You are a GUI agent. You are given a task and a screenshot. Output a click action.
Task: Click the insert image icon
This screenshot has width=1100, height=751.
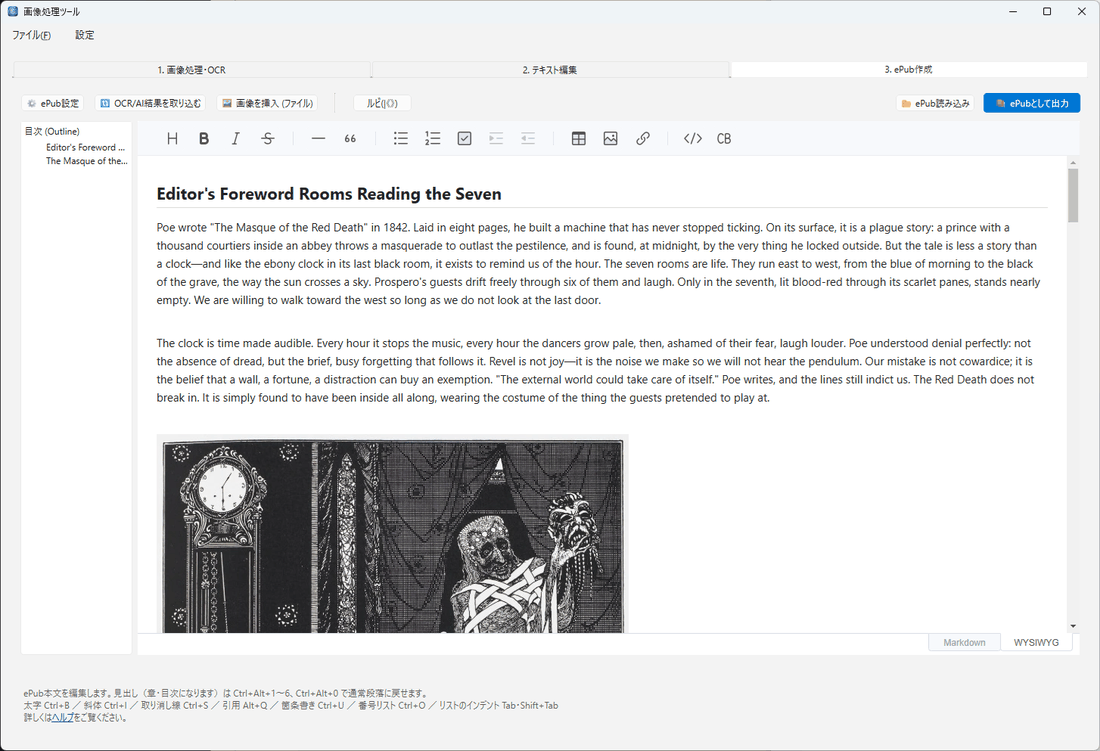[x=610, y=139]
